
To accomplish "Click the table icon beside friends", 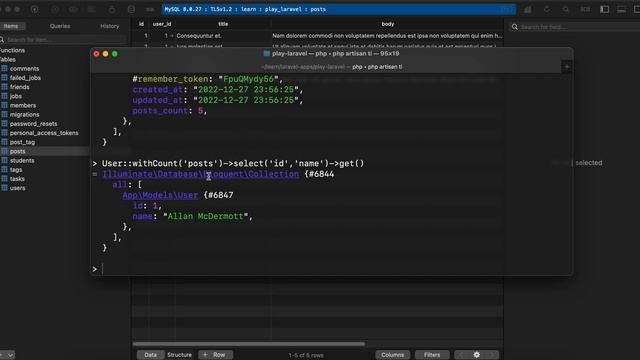I will (x=4, y=87).
